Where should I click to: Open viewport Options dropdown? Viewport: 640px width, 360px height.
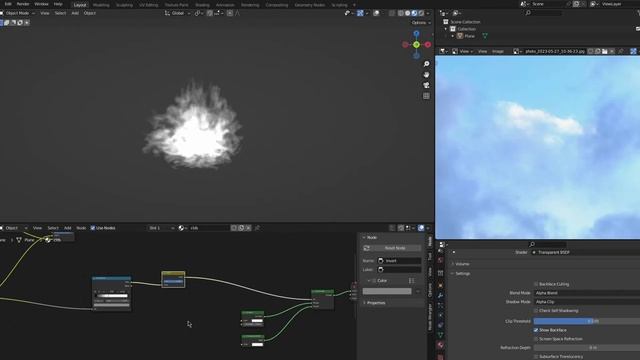421,23
